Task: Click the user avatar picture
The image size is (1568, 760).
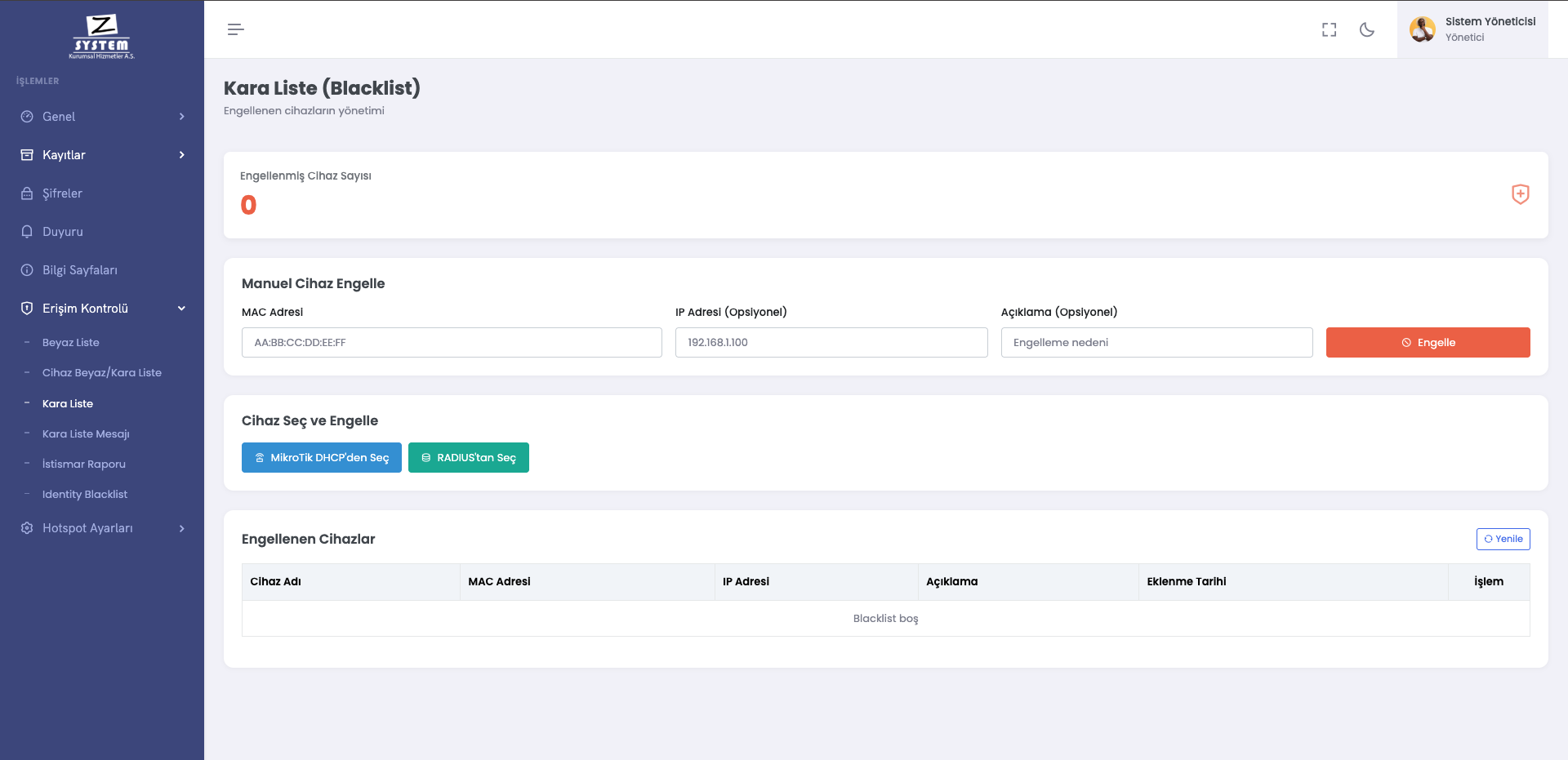Action: click(x=1422, y=29)
